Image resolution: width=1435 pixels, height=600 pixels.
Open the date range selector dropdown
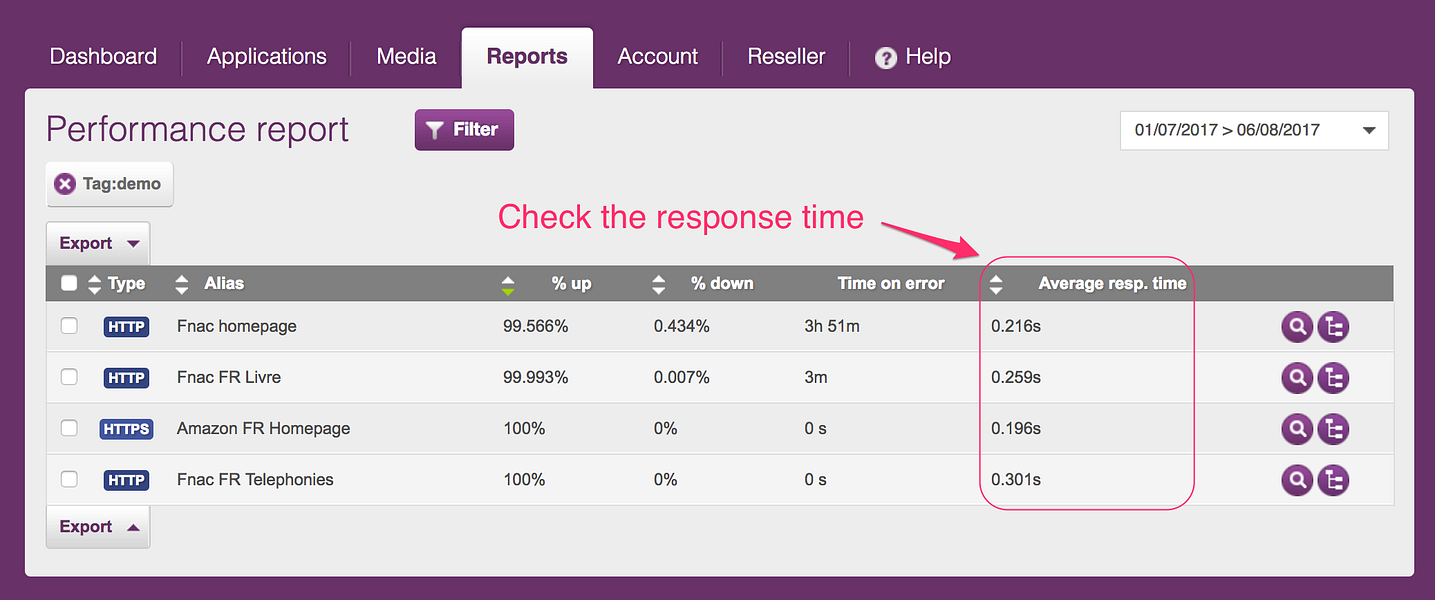click(x=1254, y=130)
